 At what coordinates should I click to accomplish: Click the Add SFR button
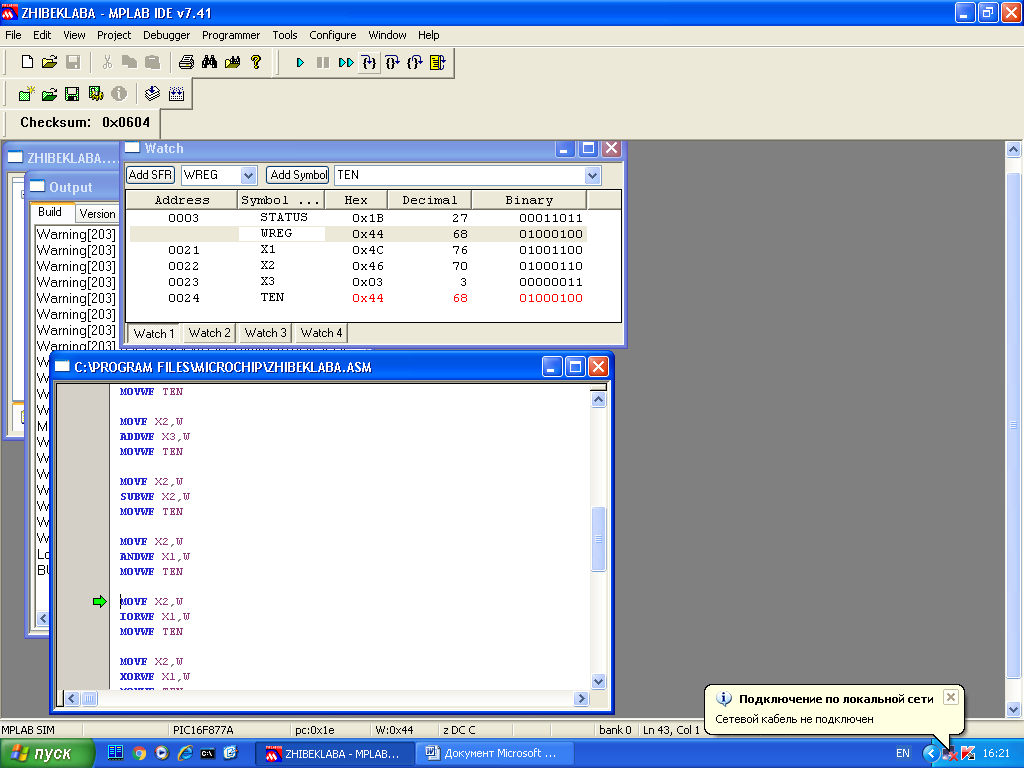click(x=150, y=175)
